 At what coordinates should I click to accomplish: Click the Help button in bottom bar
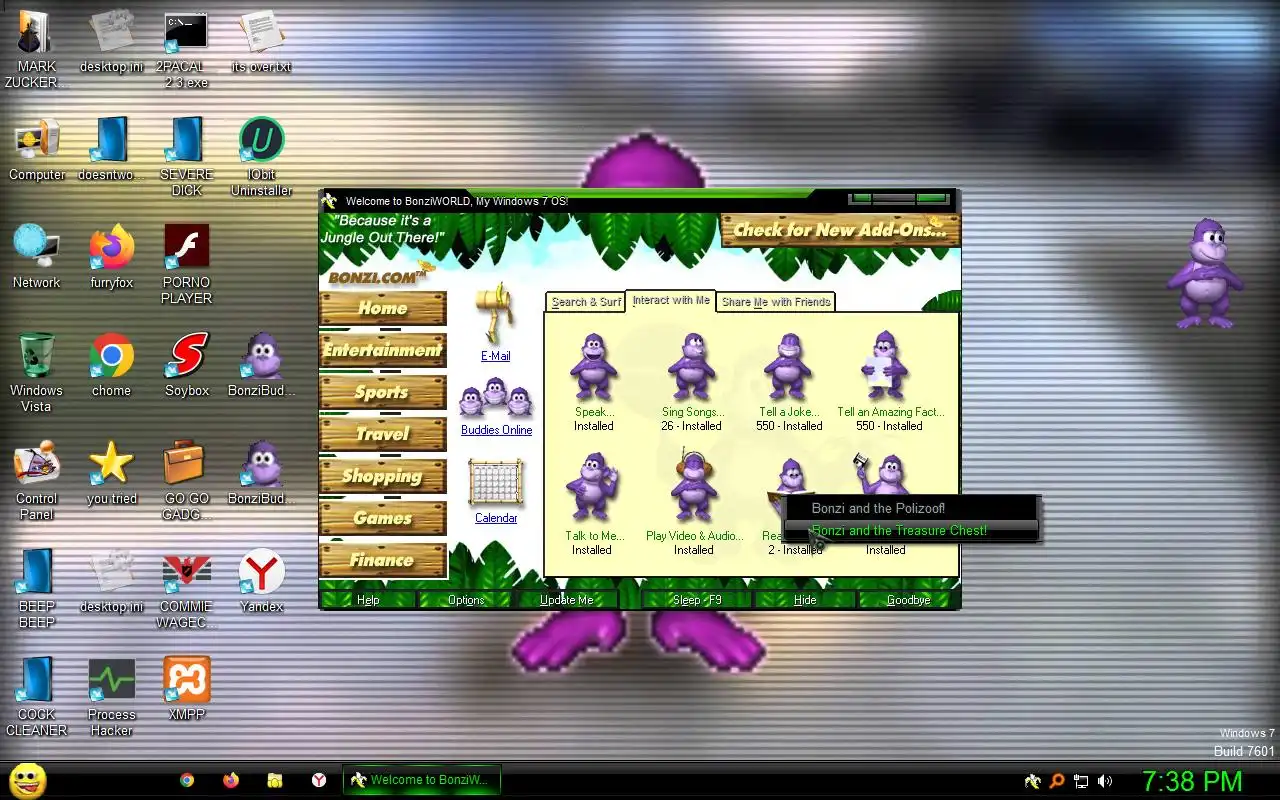click(x=368, y=600)
